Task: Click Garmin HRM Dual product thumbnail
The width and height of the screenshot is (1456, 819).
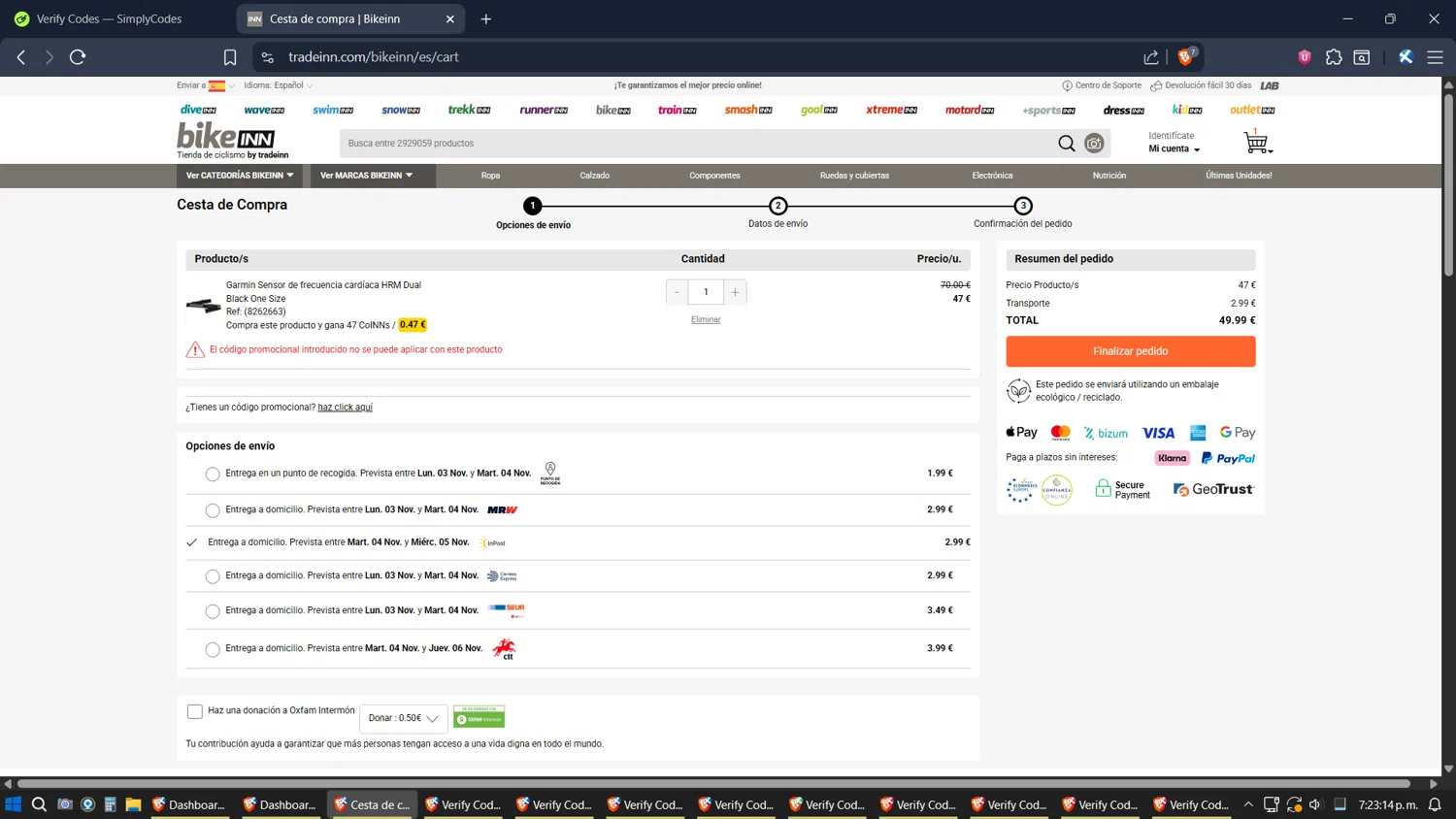Action: coord(204,306)
